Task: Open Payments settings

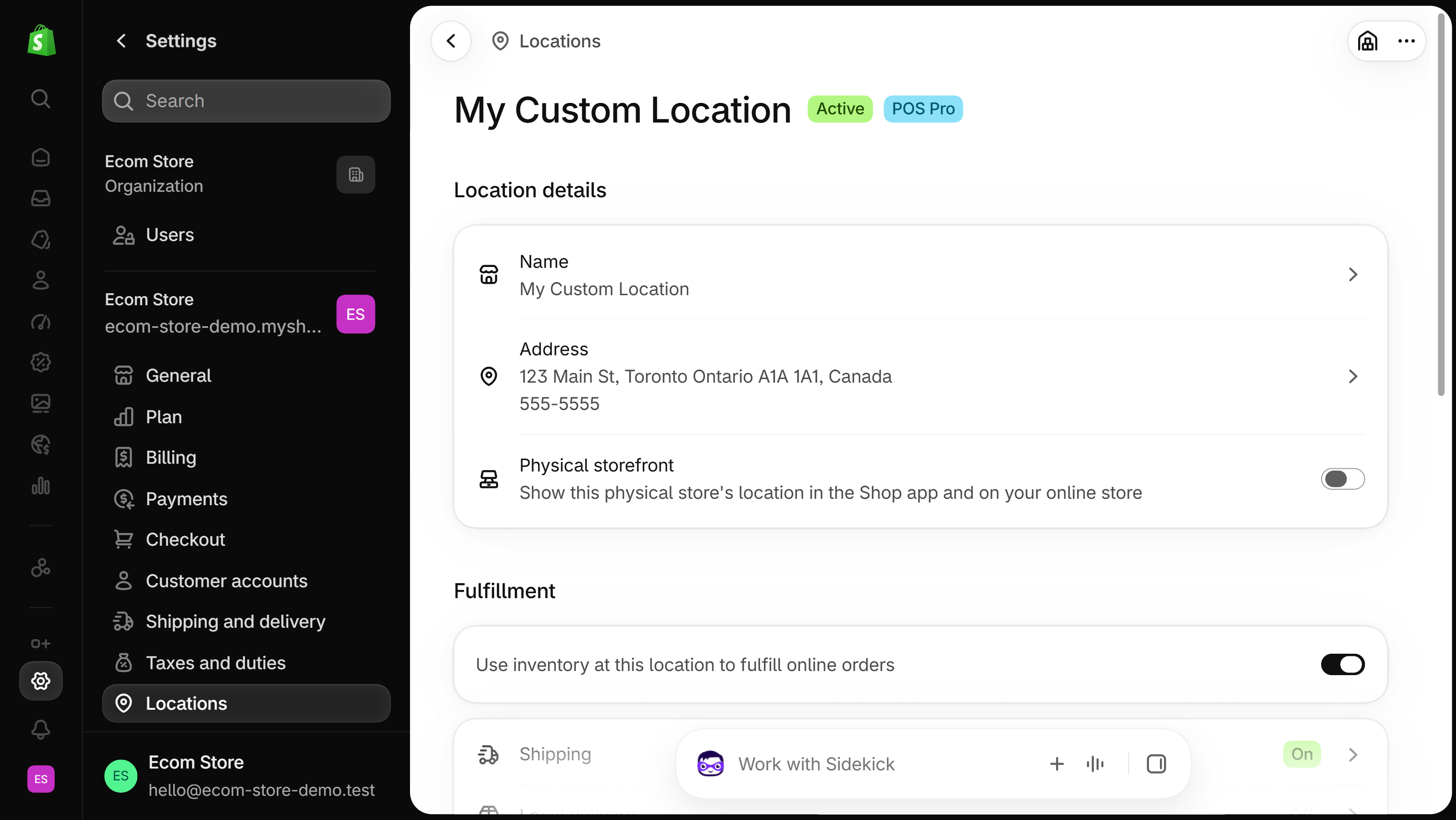Action: (x=246, y=498)
